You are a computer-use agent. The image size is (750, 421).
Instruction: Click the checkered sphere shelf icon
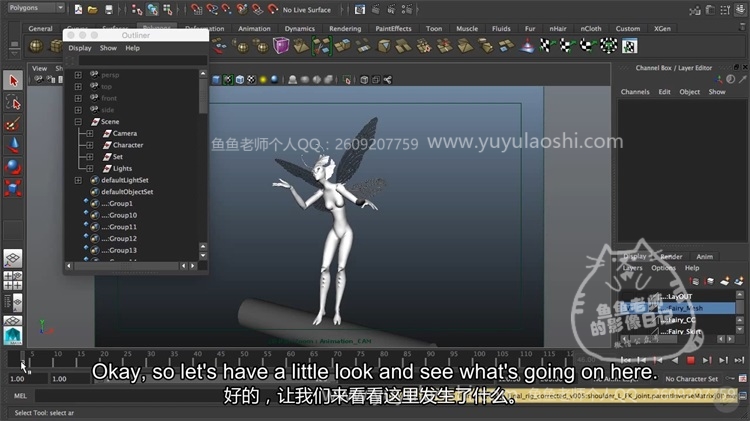(608, 46)
